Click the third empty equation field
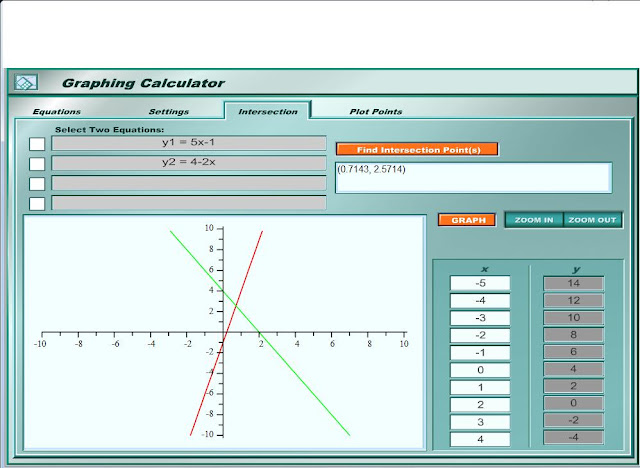Image resolution: width=640 pixels, height=468 pixels. [189, 183]
